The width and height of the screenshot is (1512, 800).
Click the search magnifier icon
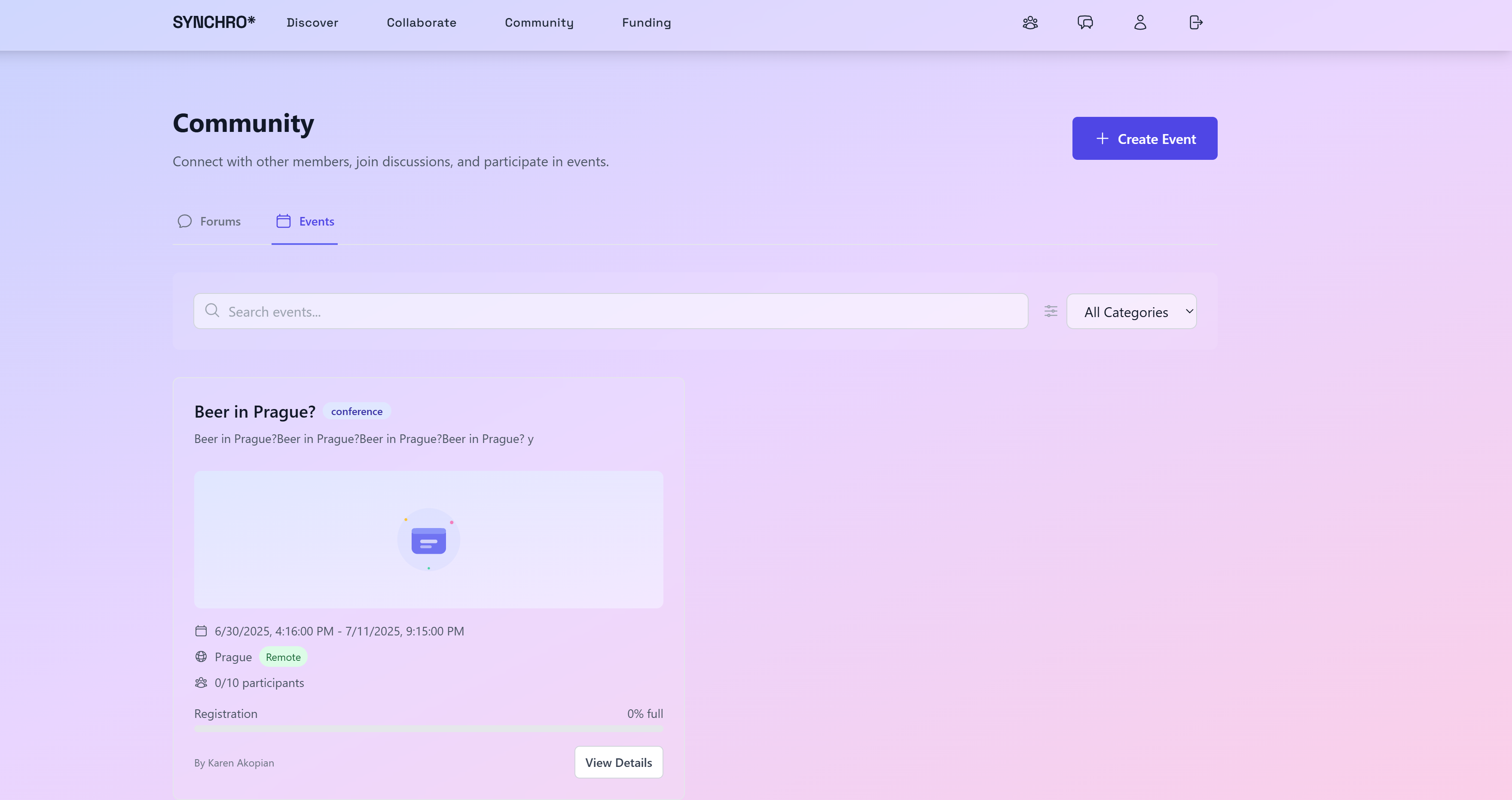pos(212,311)
